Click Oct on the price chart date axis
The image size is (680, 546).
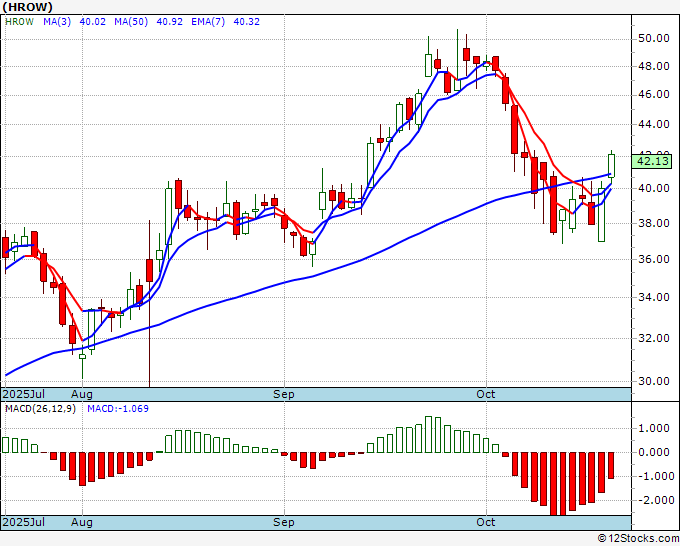tap(486, 394)
